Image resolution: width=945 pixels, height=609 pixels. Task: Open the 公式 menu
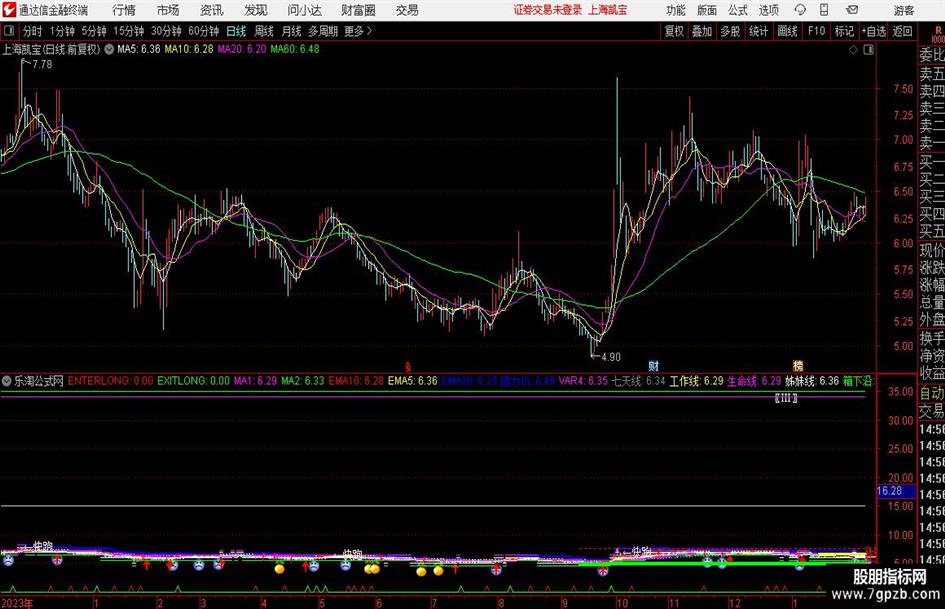point(737,10)
